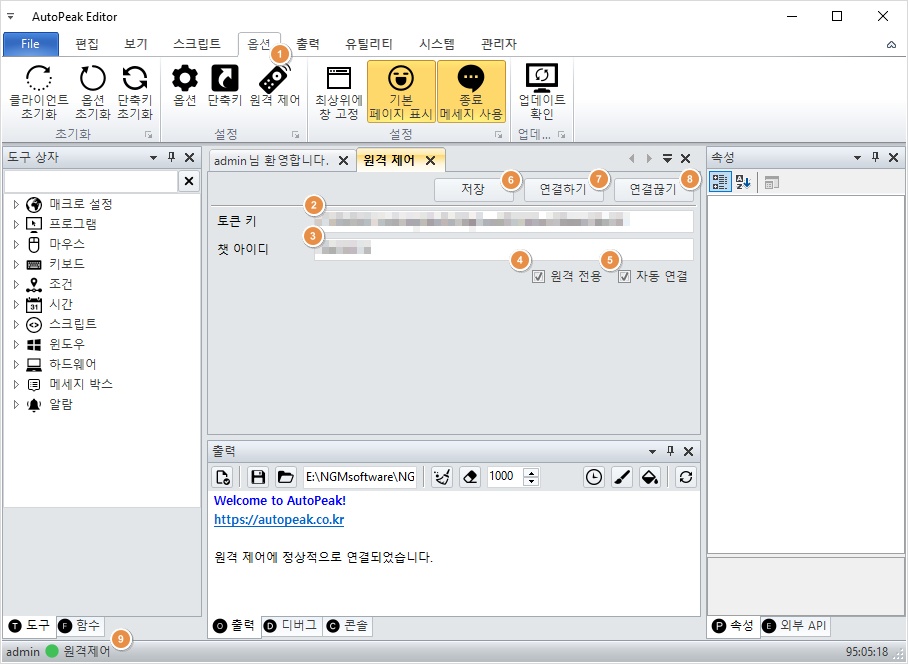The image size is (908, 664).
Task: Click new output file icon in 출력 toolbar
Action: pos(223,477)
